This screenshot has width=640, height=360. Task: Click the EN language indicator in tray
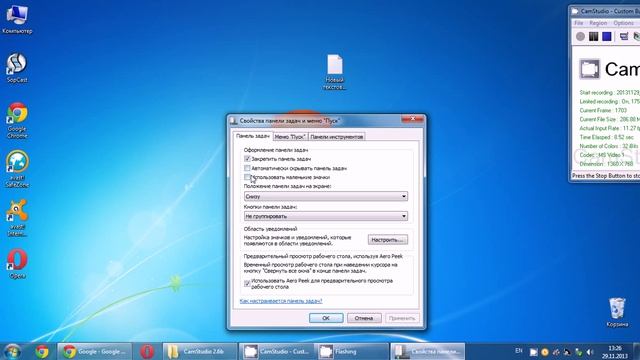(x=518, y=351)
